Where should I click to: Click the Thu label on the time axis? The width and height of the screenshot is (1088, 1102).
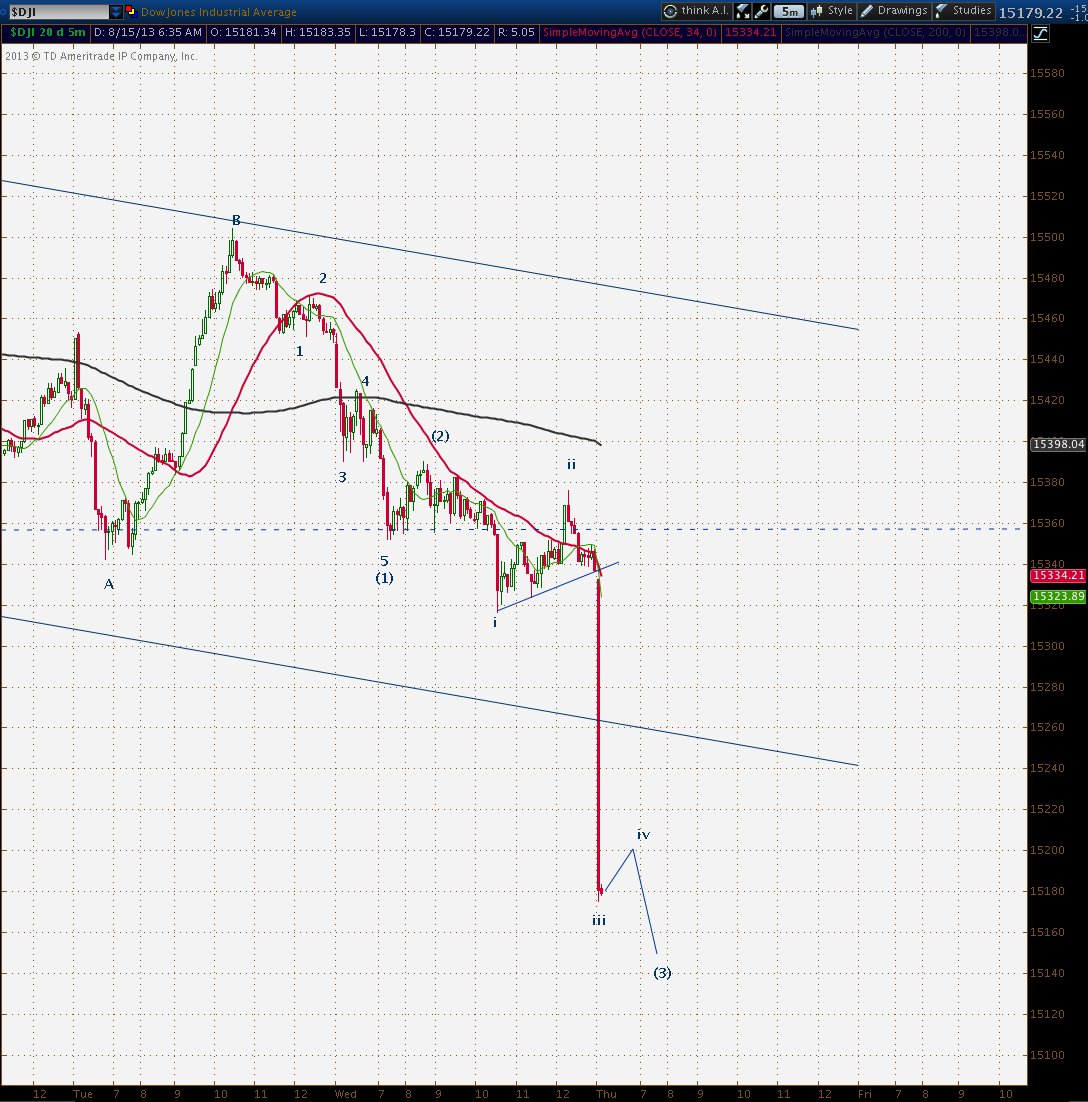tap(607, 1094)
